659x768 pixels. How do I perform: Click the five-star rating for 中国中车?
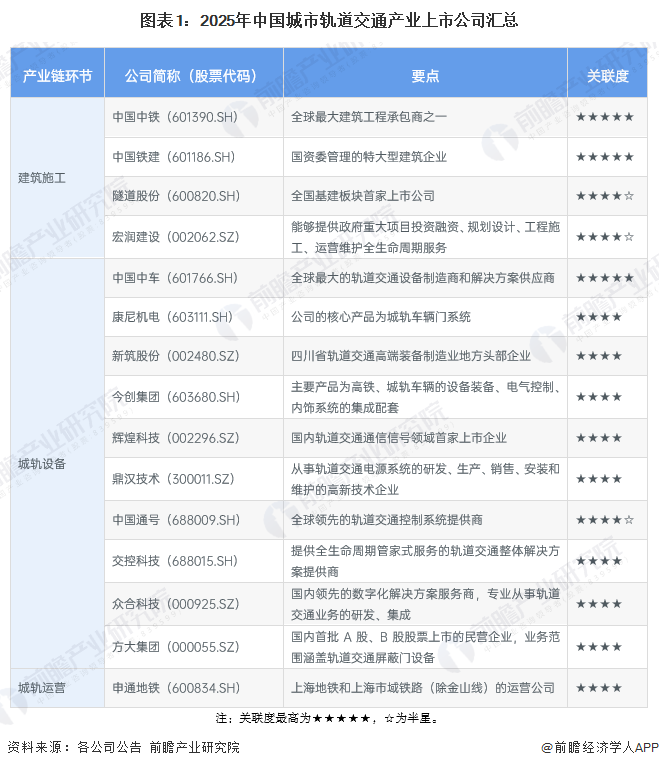(604, 277)
